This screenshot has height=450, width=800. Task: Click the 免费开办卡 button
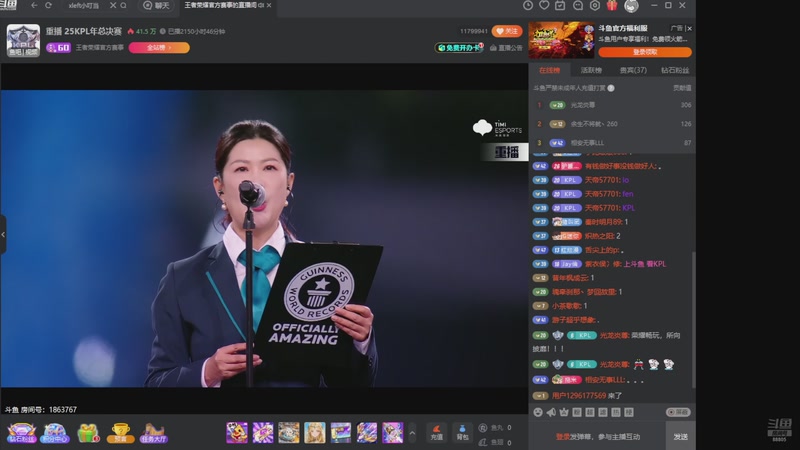coord(459,47)
